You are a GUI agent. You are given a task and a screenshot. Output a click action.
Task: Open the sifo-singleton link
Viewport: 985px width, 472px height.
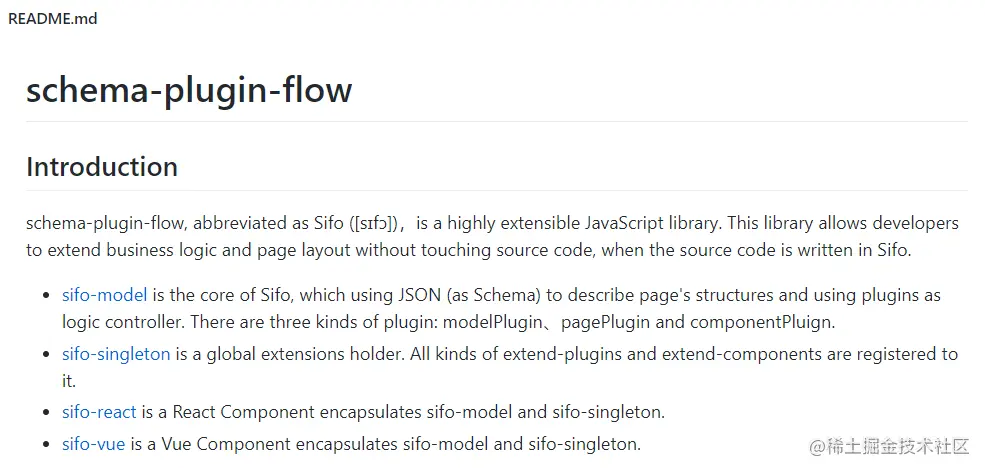click(x=116, y=354)
